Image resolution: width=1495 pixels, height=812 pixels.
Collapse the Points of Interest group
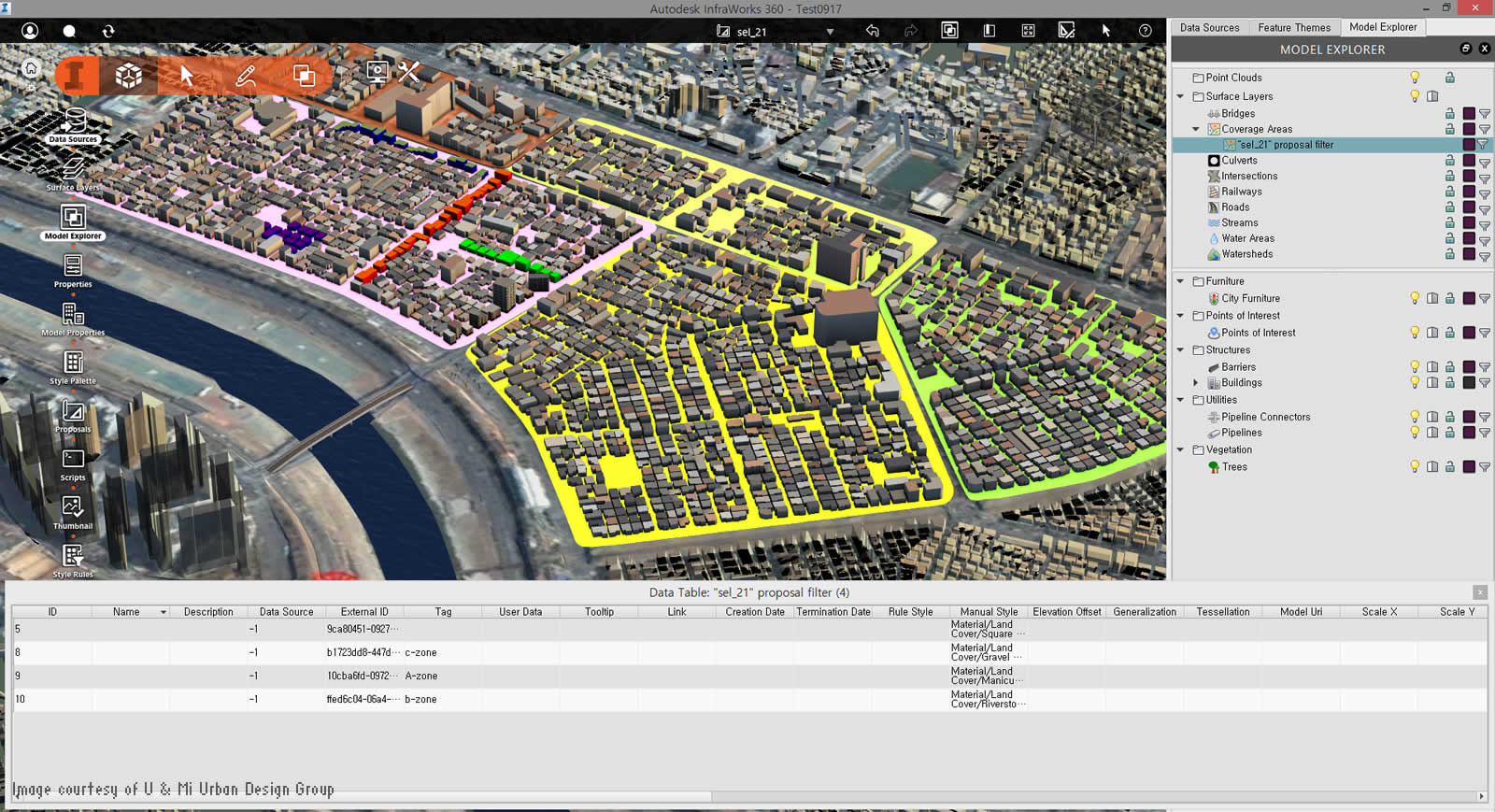coord(1180,316)
